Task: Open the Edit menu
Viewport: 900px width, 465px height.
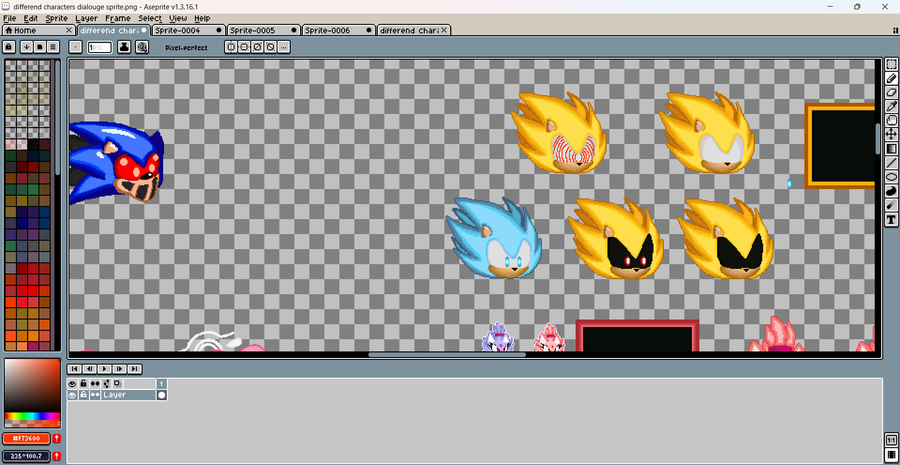Action: (30, 18)
